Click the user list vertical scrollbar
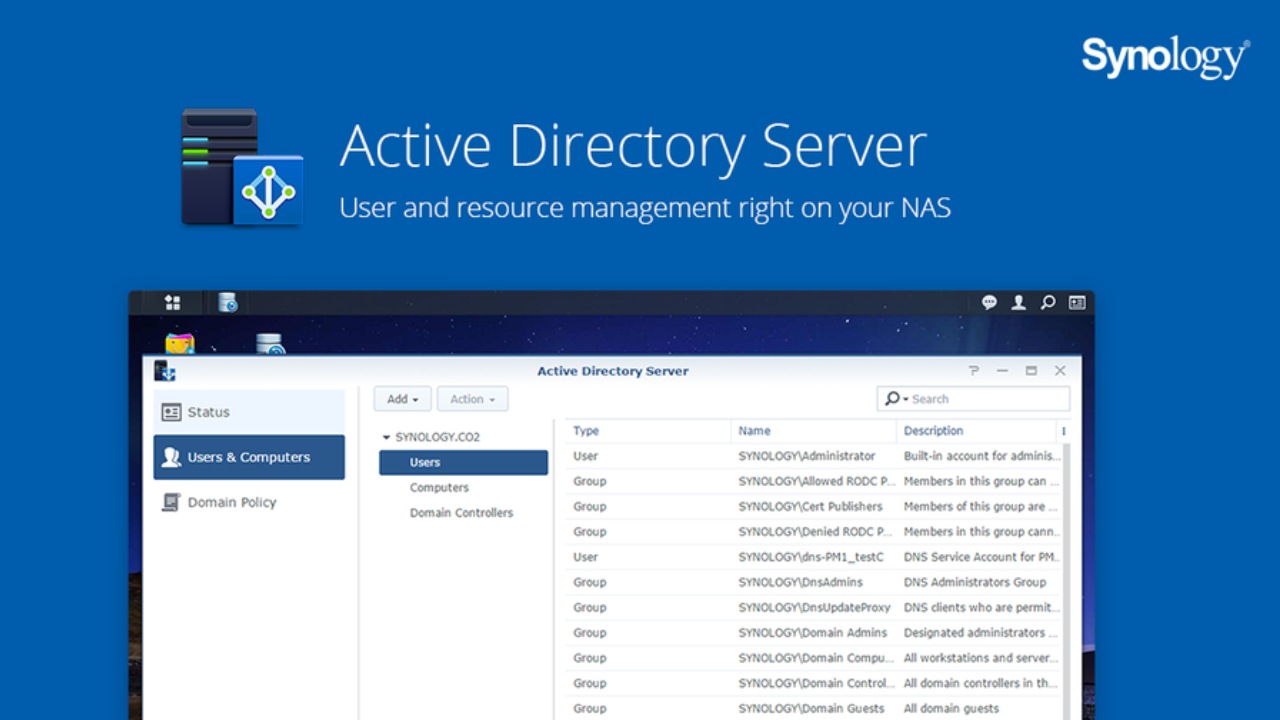This screenshot has width=1280, height=720. tap(1066, 580)
